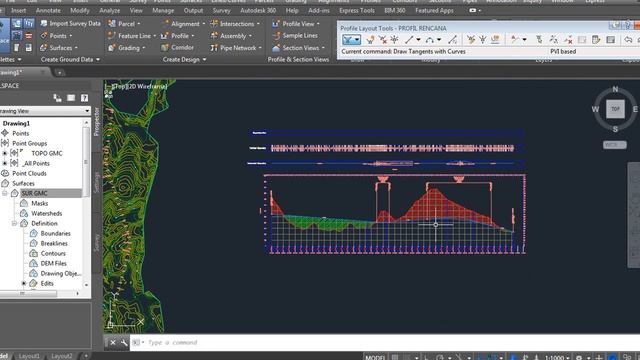Open the Express Tools tab
The image size is (640, 360).
click(357, 10)
